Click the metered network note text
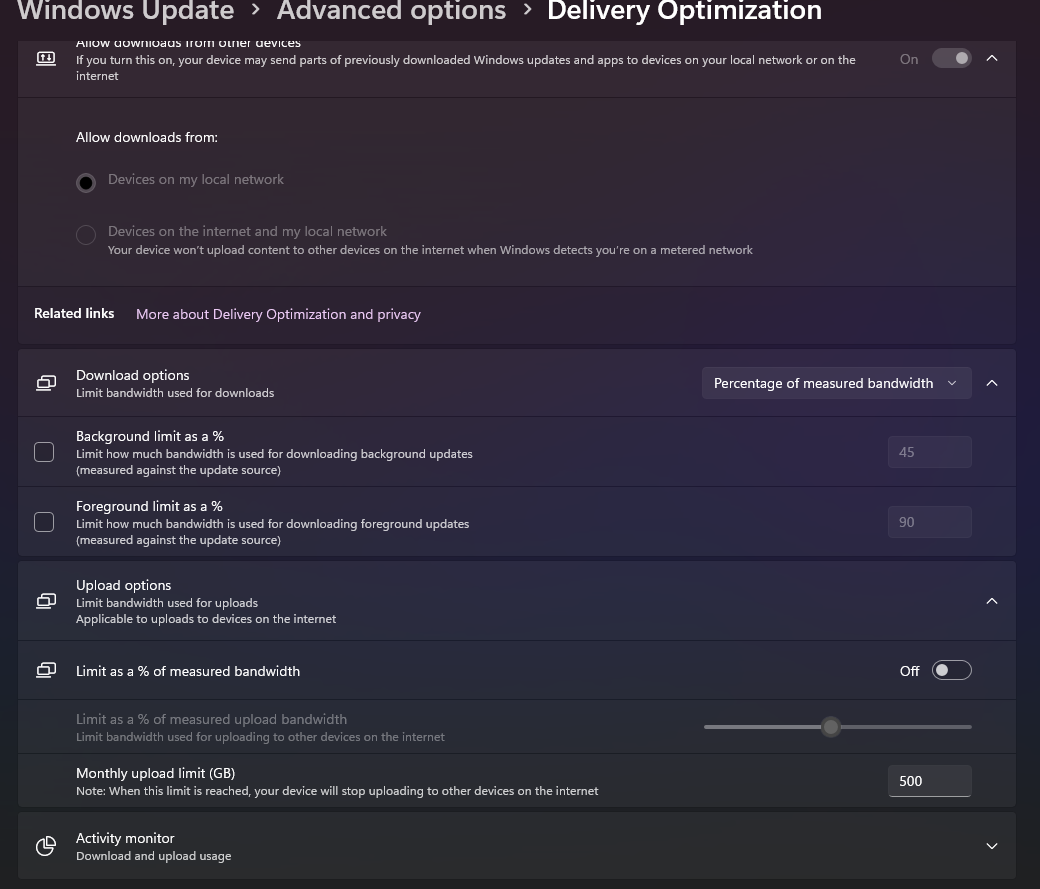The width and height of the screenshot is (1040, 889). [430, 250]
